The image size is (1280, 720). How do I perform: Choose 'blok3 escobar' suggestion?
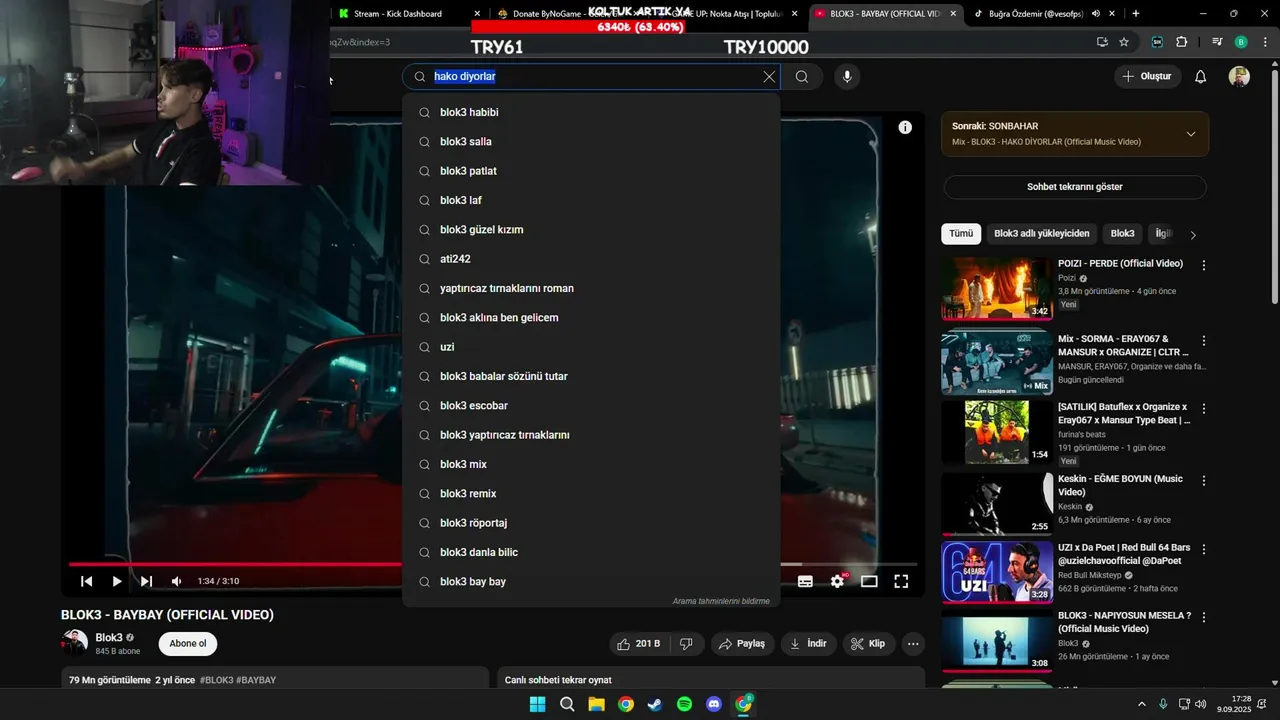(591, 406)
